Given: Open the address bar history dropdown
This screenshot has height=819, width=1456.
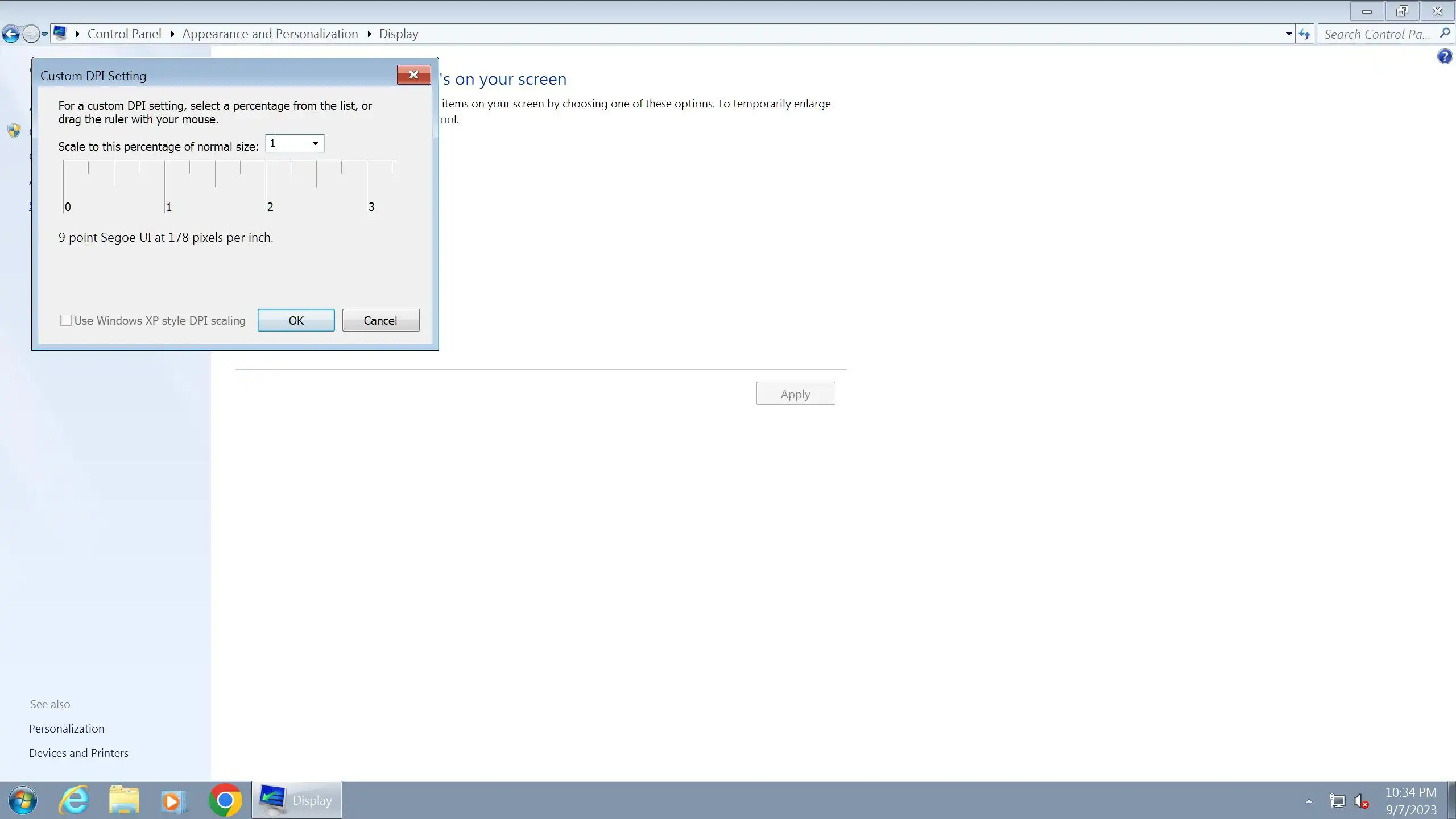Looking at the screenshot, I should (1288, 34).
